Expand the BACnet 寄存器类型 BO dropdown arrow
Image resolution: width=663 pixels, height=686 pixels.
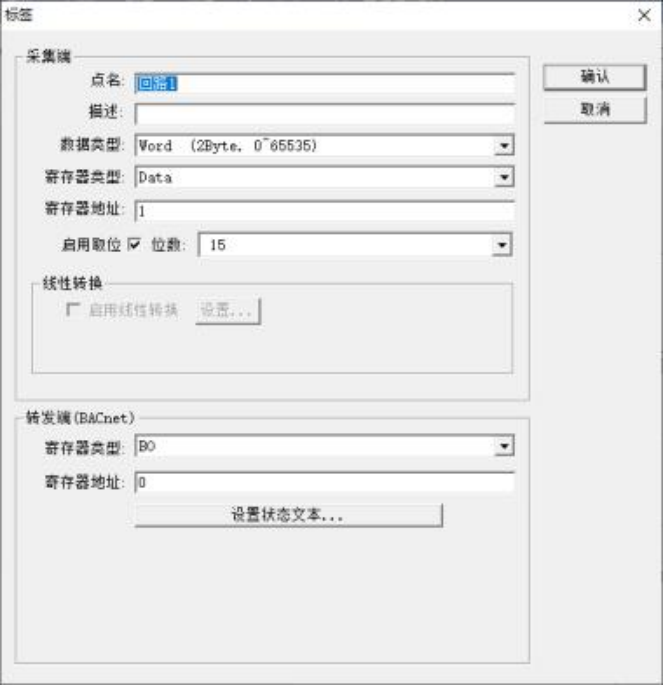click(x=504, y=446)
